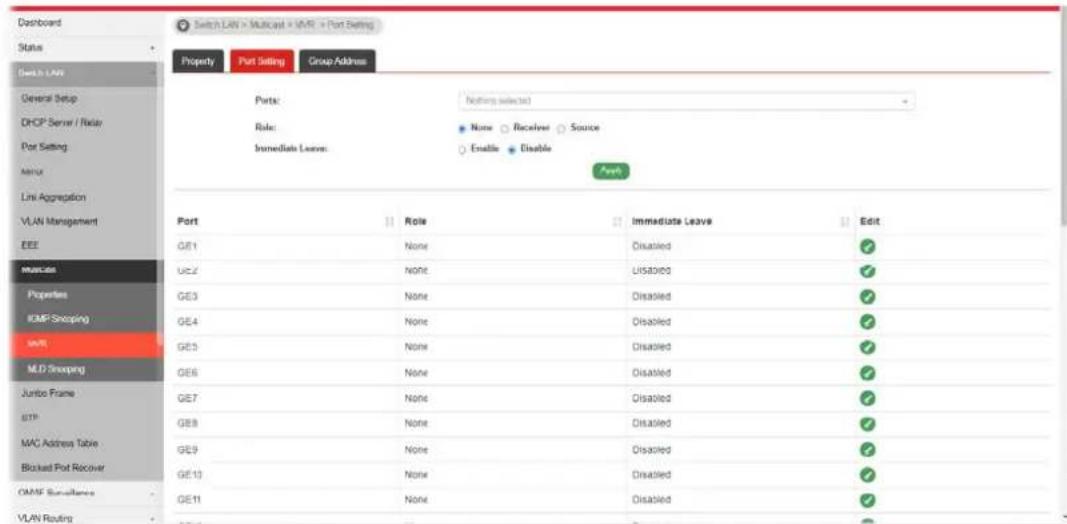Open Multicast Properties submenu item

click(x=47, y=295)
